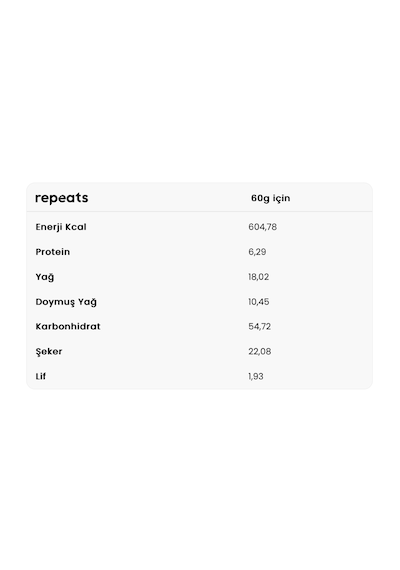Select the 604,78 energy value
Image resolution: width=400 pixels, height=570 pixels.
pyautogui.click(x=263, y=227)
